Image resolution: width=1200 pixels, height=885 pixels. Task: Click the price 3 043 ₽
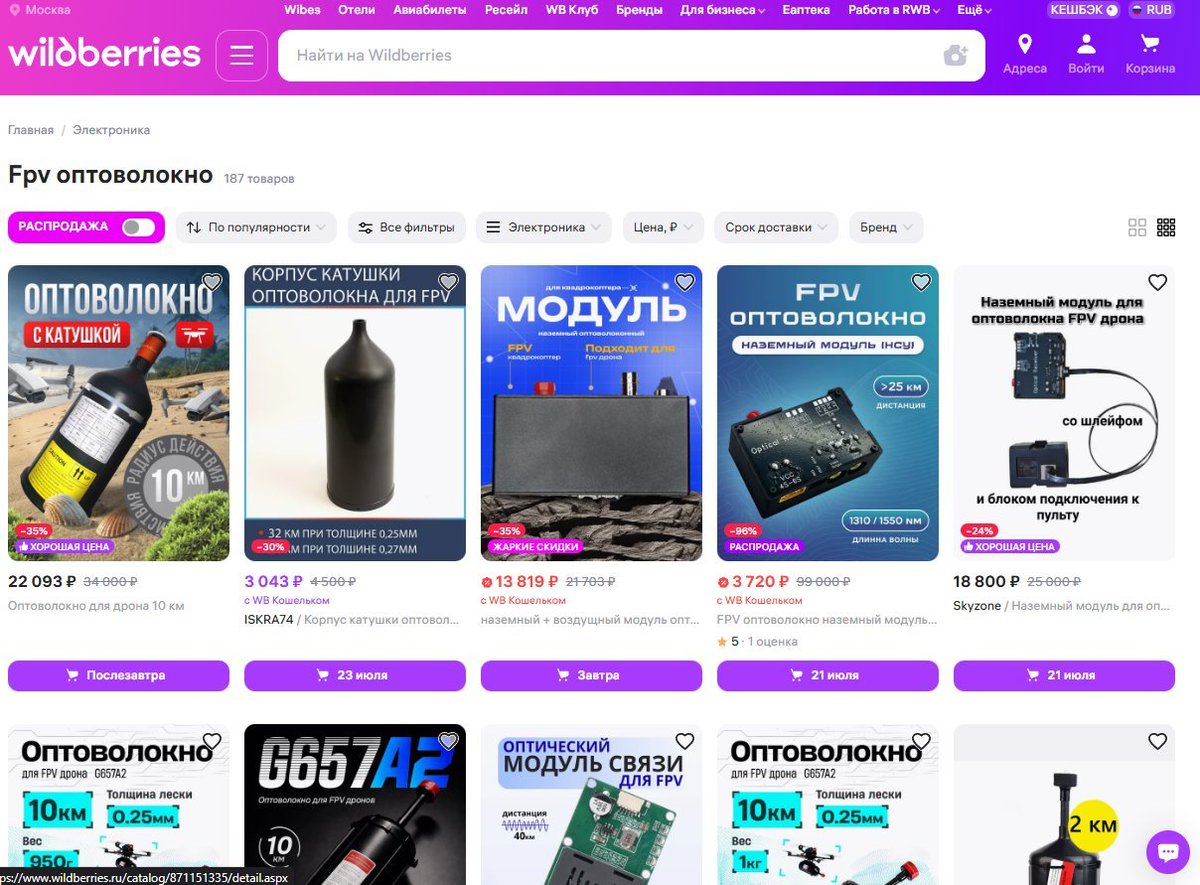click(273, 581)
